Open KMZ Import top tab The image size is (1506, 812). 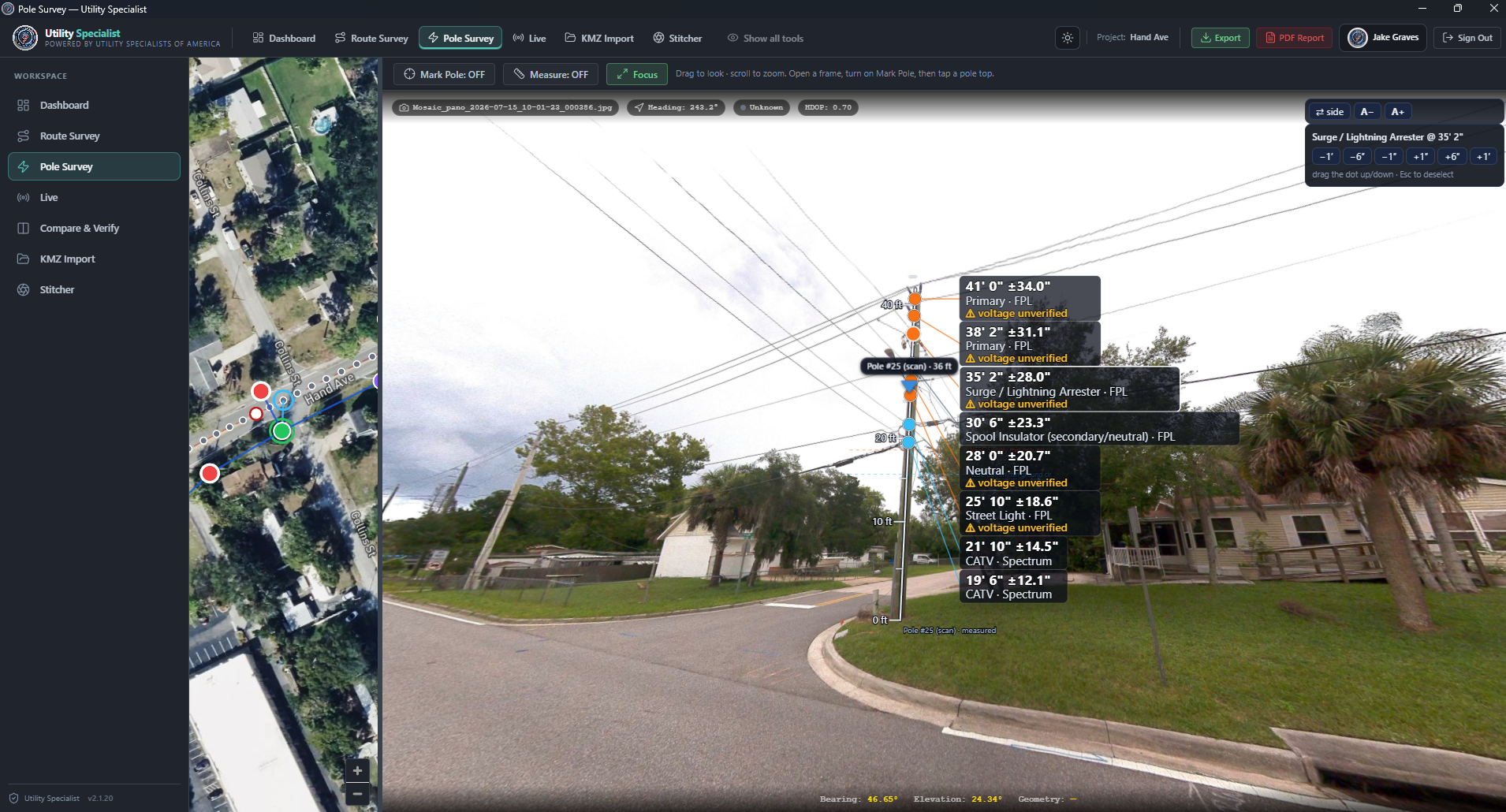[599, 38]
